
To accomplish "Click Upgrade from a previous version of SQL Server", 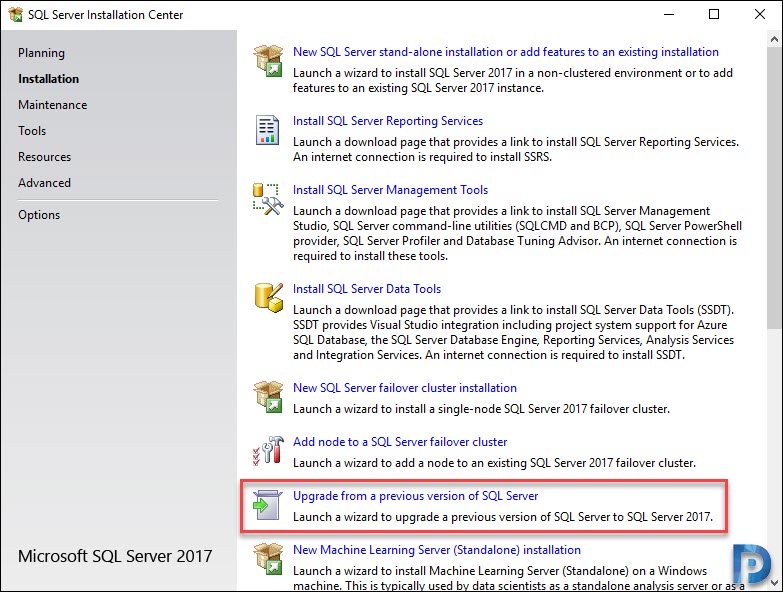I will click(x=415, y=496).
